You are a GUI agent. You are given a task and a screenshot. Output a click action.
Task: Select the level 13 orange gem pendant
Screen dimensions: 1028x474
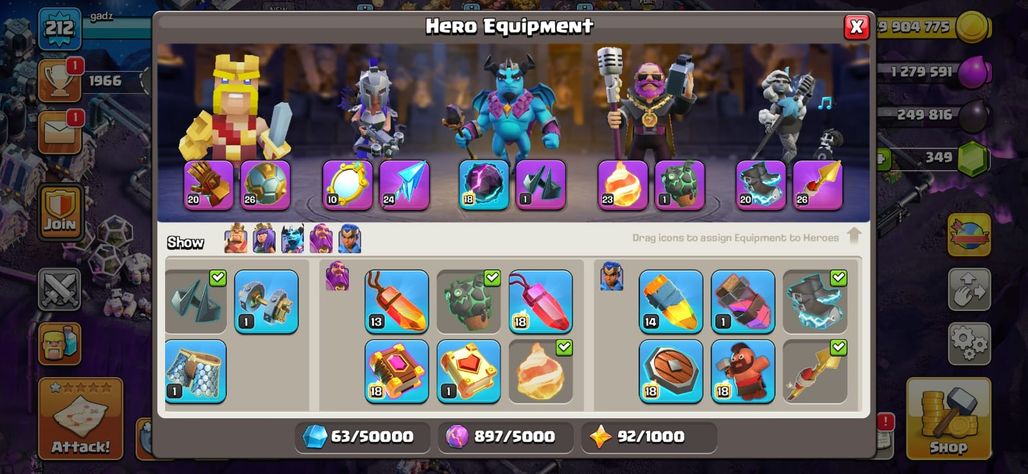point(397,302)
